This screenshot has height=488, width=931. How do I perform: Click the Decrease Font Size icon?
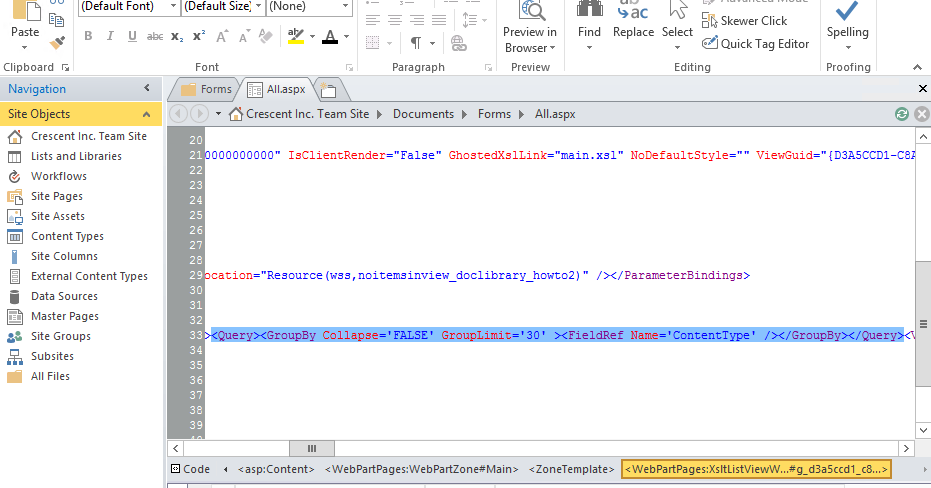pyautogui.click(x=243, y=36)
